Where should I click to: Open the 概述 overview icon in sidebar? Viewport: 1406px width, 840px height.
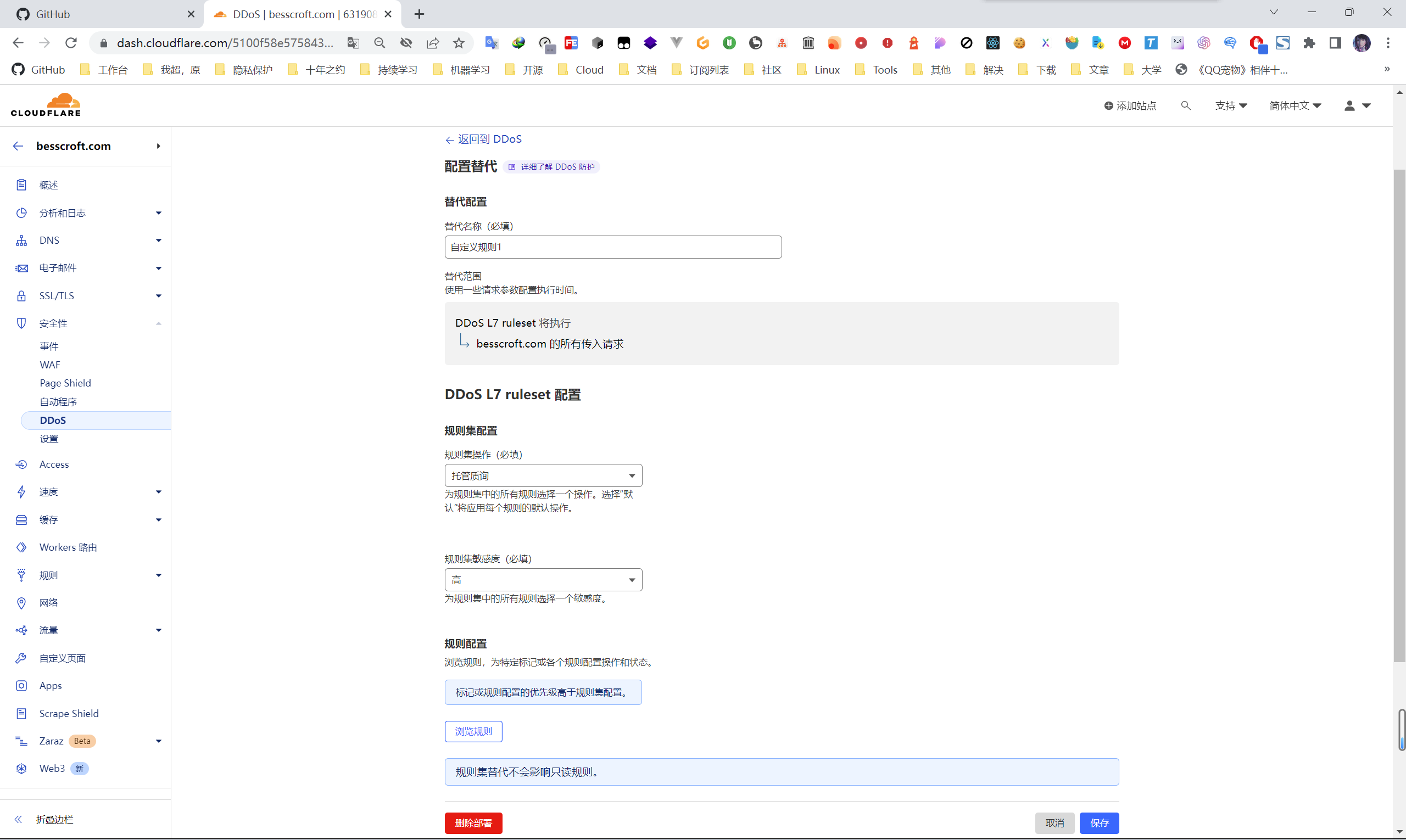[x=21, y=185]
